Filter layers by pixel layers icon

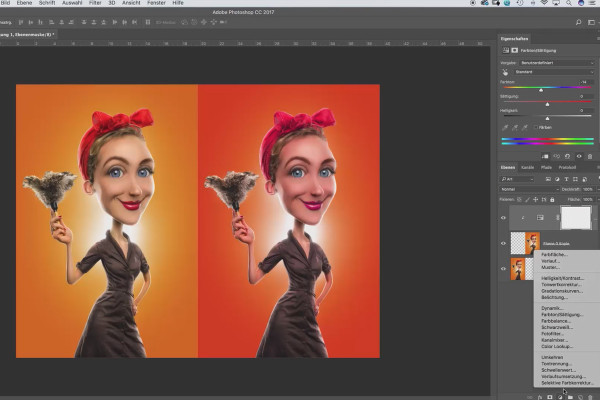pyautogui.click(x=548, y=179)
